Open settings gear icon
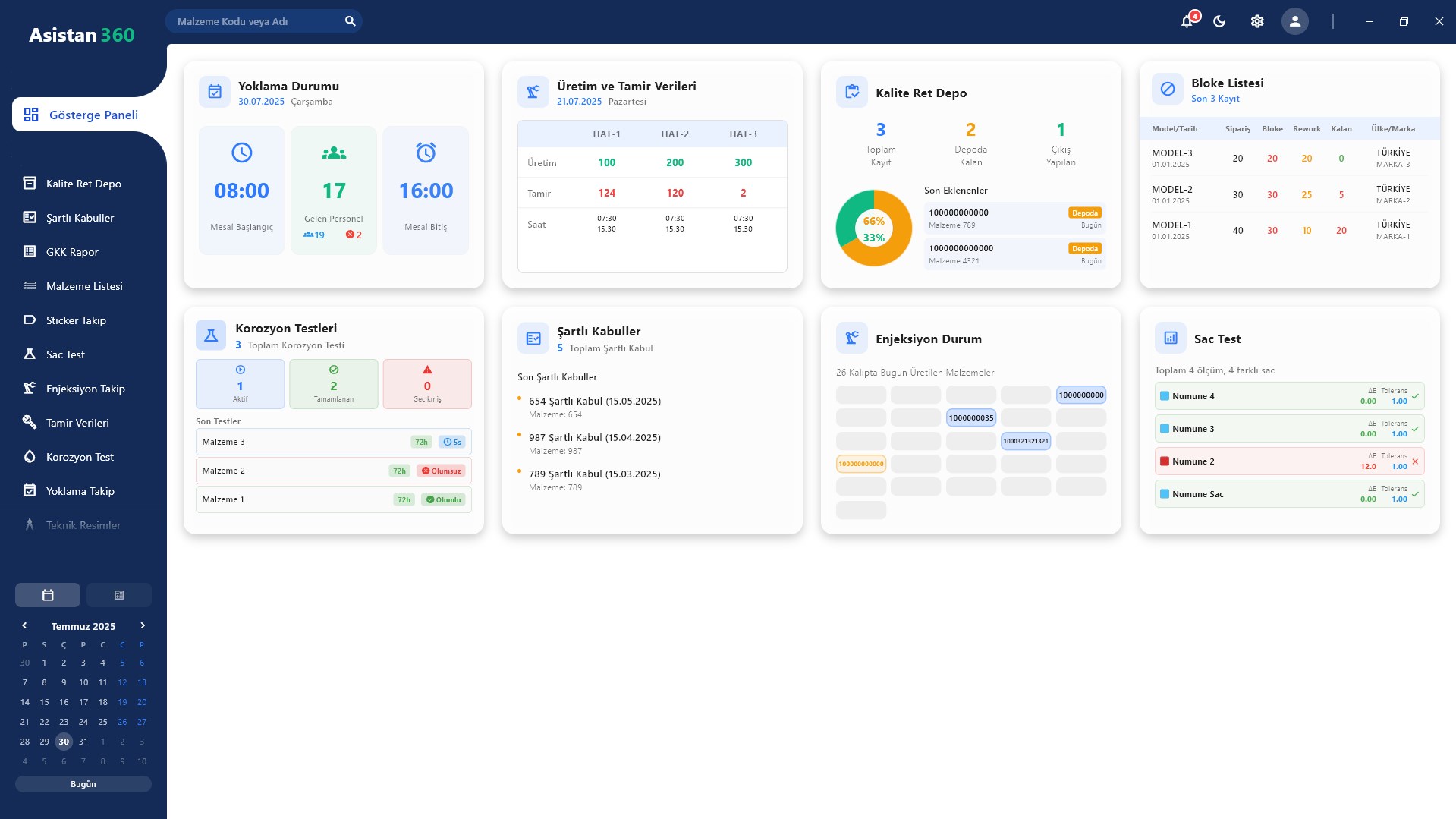Viewport: 1456px width, 819px height. 1257,21
